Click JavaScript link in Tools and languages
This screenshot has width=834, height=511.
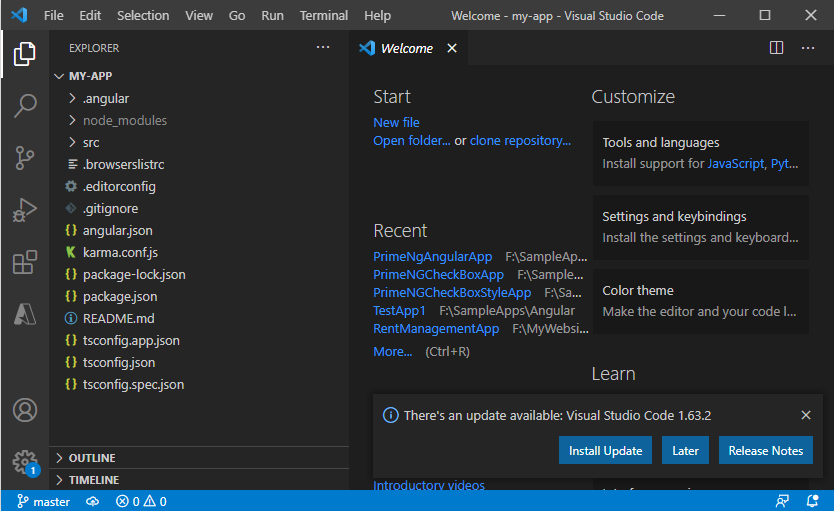pos(736,163)
